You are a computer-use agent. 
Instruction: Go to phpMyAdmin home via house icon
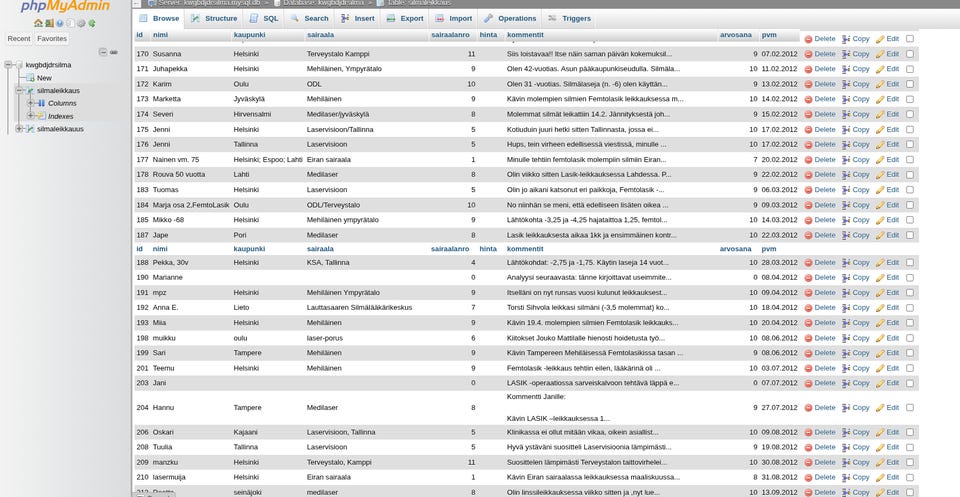(x=38, y=23)
